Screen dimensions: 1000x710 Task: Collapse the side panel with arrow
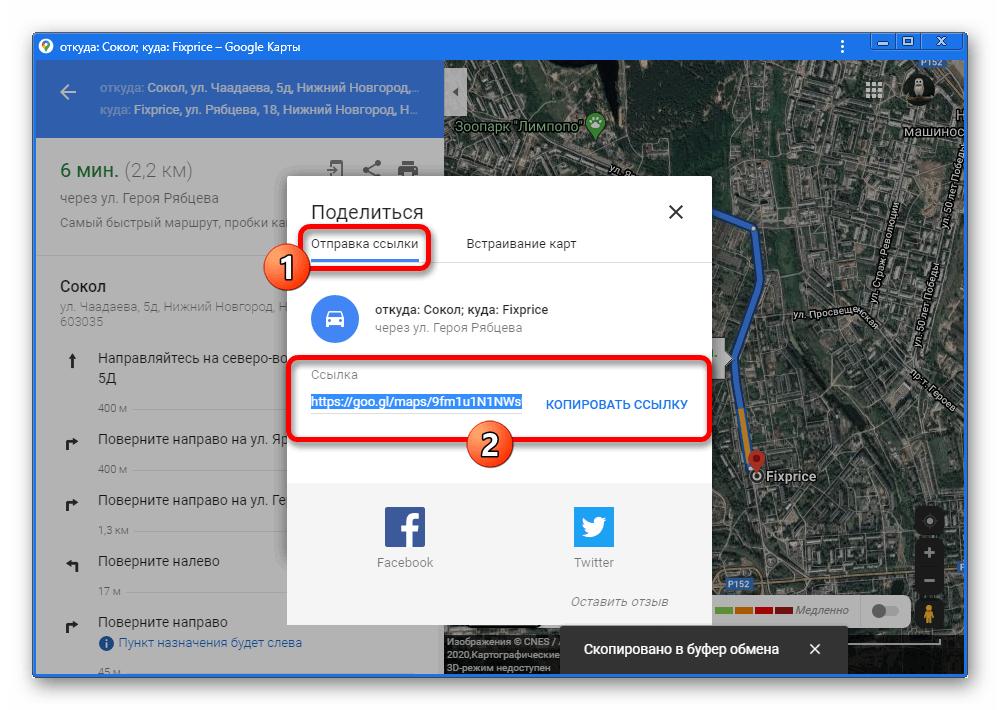pos(455,91)
